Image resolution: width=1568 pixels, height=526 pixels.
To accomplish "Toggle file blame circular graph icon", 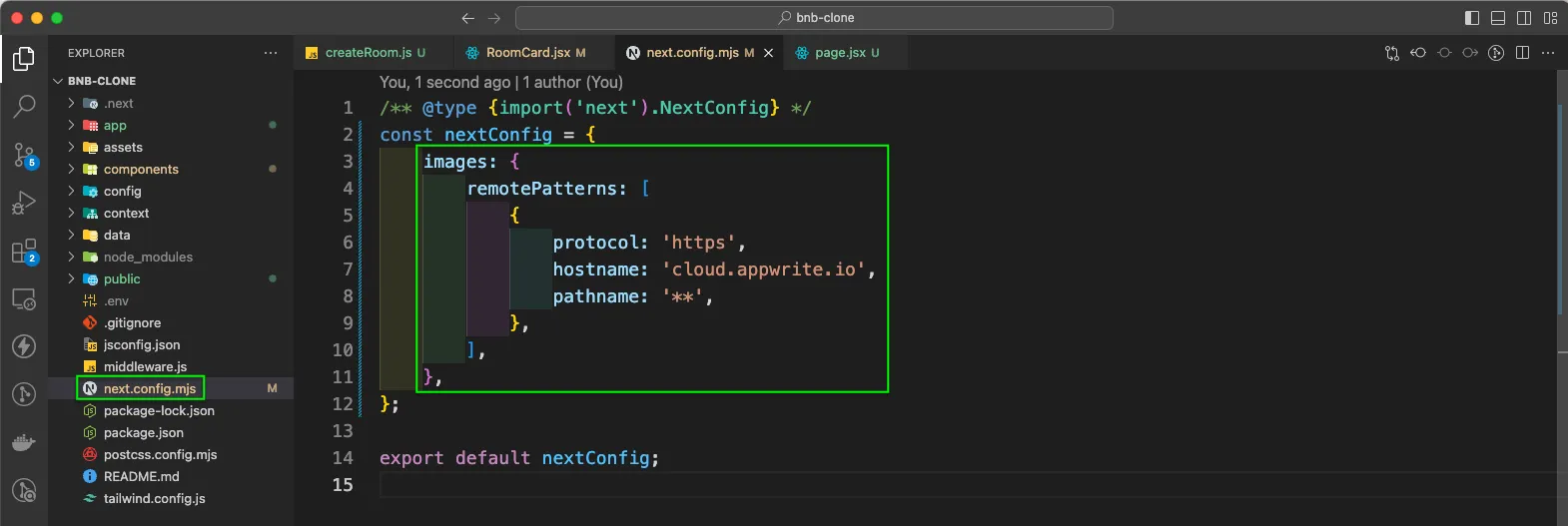I will pyautogui.click(x=1496, y=53).
